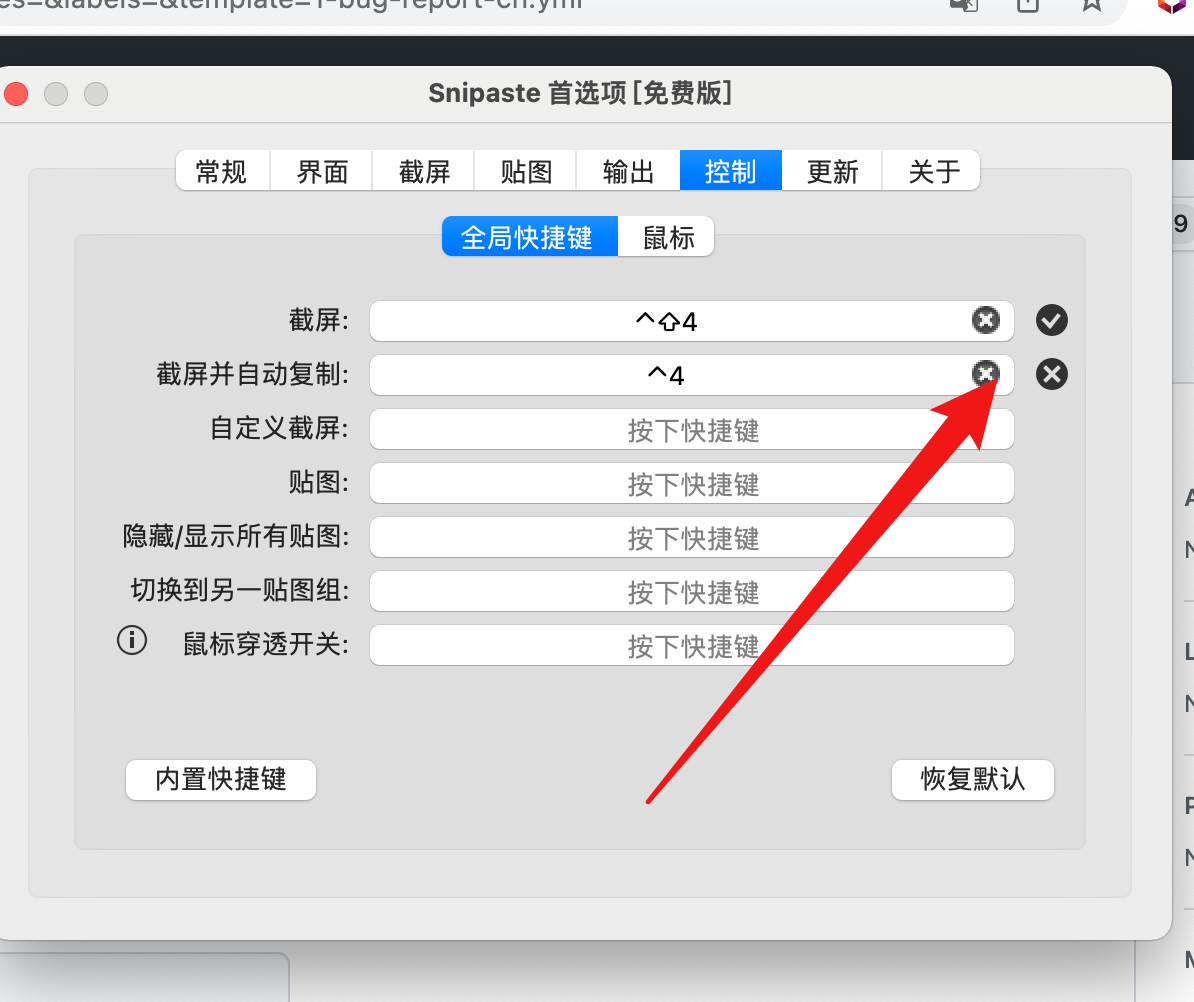Click the translate icon in the browser toolbar

[x=962, y=6]
